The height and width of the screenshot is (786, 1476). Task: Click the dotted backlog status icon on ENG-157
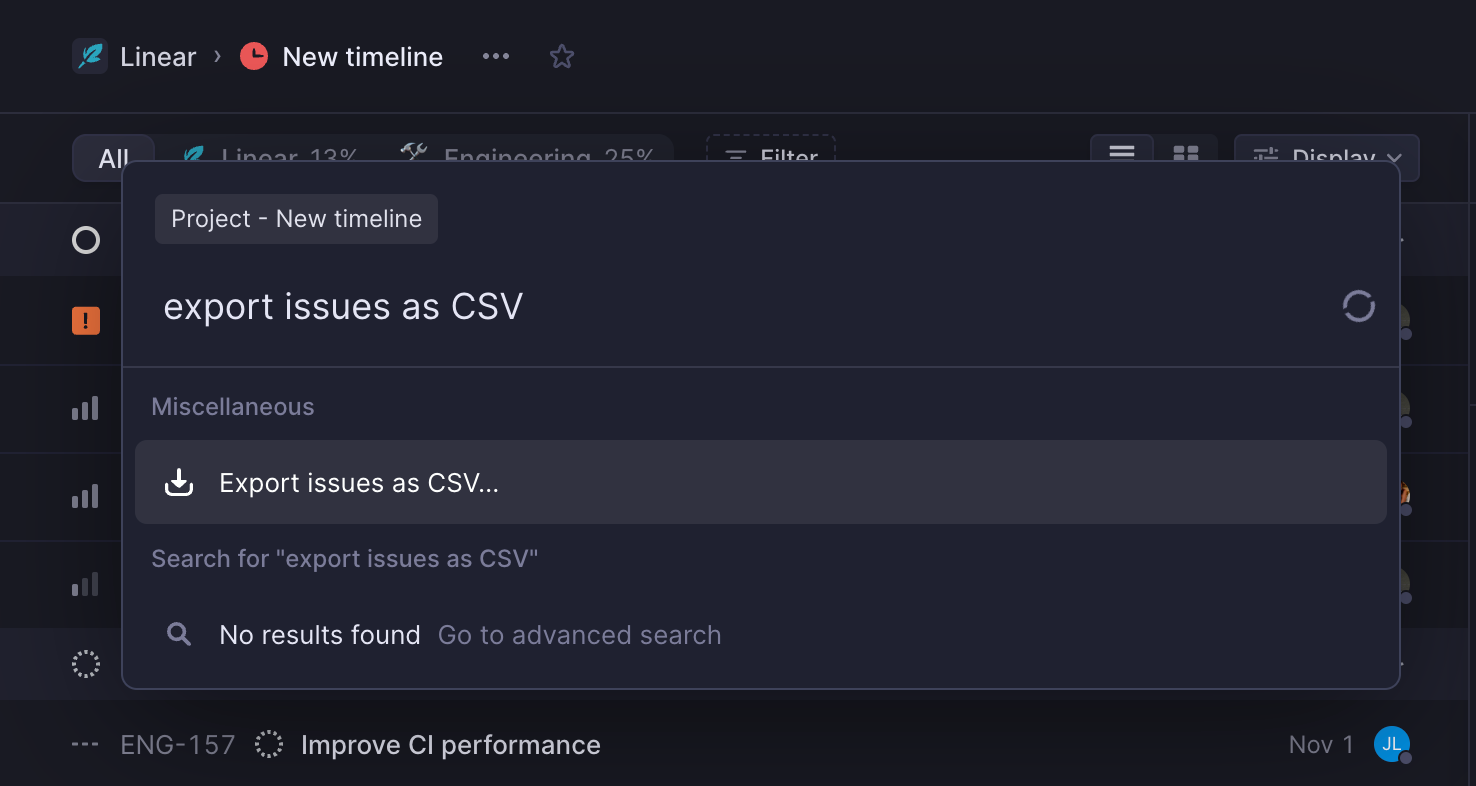tap(268, 744)
